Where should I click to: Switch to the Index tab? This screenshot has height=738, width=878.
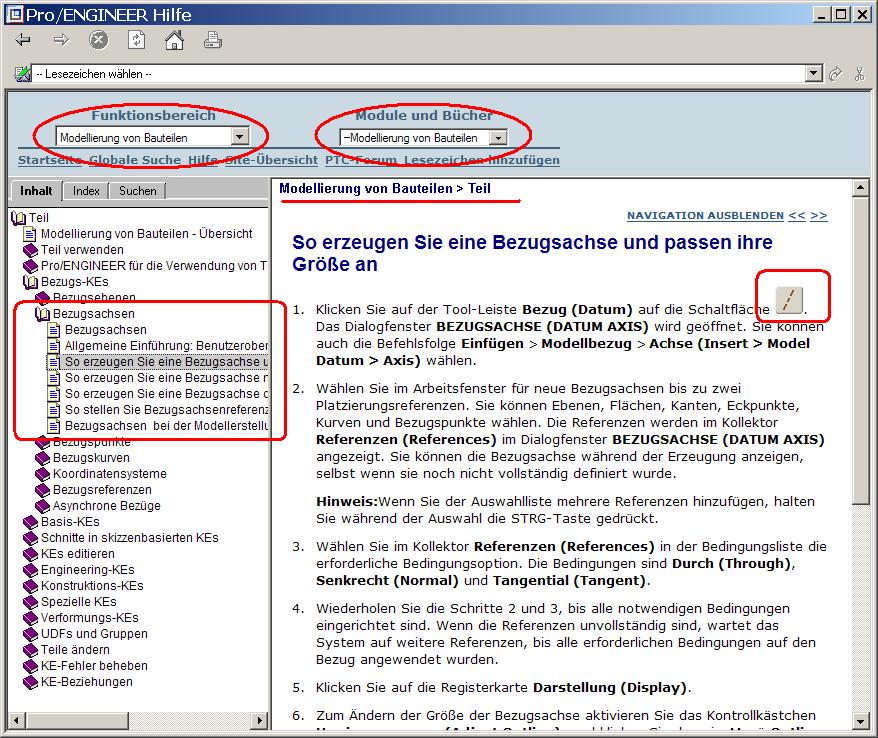coord(86,191)
